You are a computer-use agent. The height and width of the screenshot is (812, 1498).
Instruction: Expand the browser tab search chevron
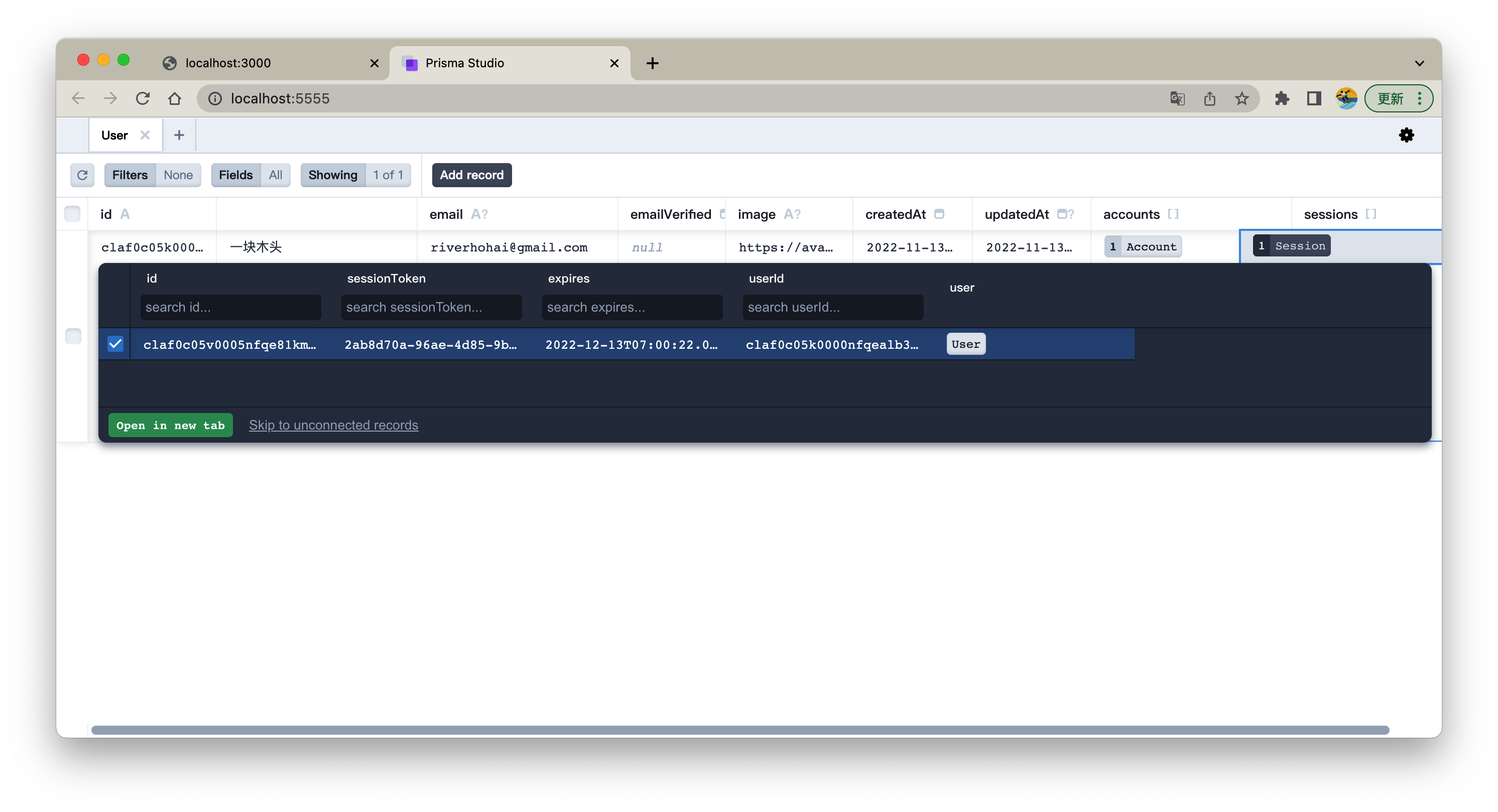click(x=1420, y=63)
